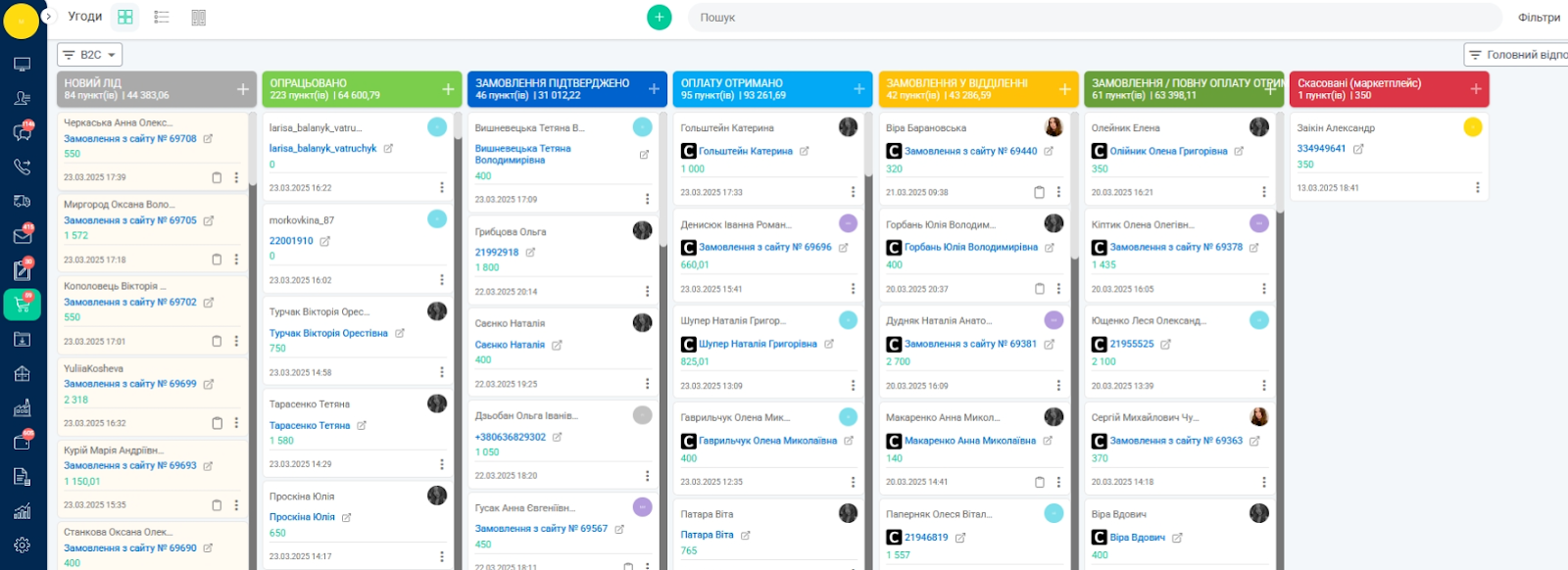Open three-dot menu on larisa_balanyk_vatru card
Screen dimensions: 1568x570
click(442, 187)
